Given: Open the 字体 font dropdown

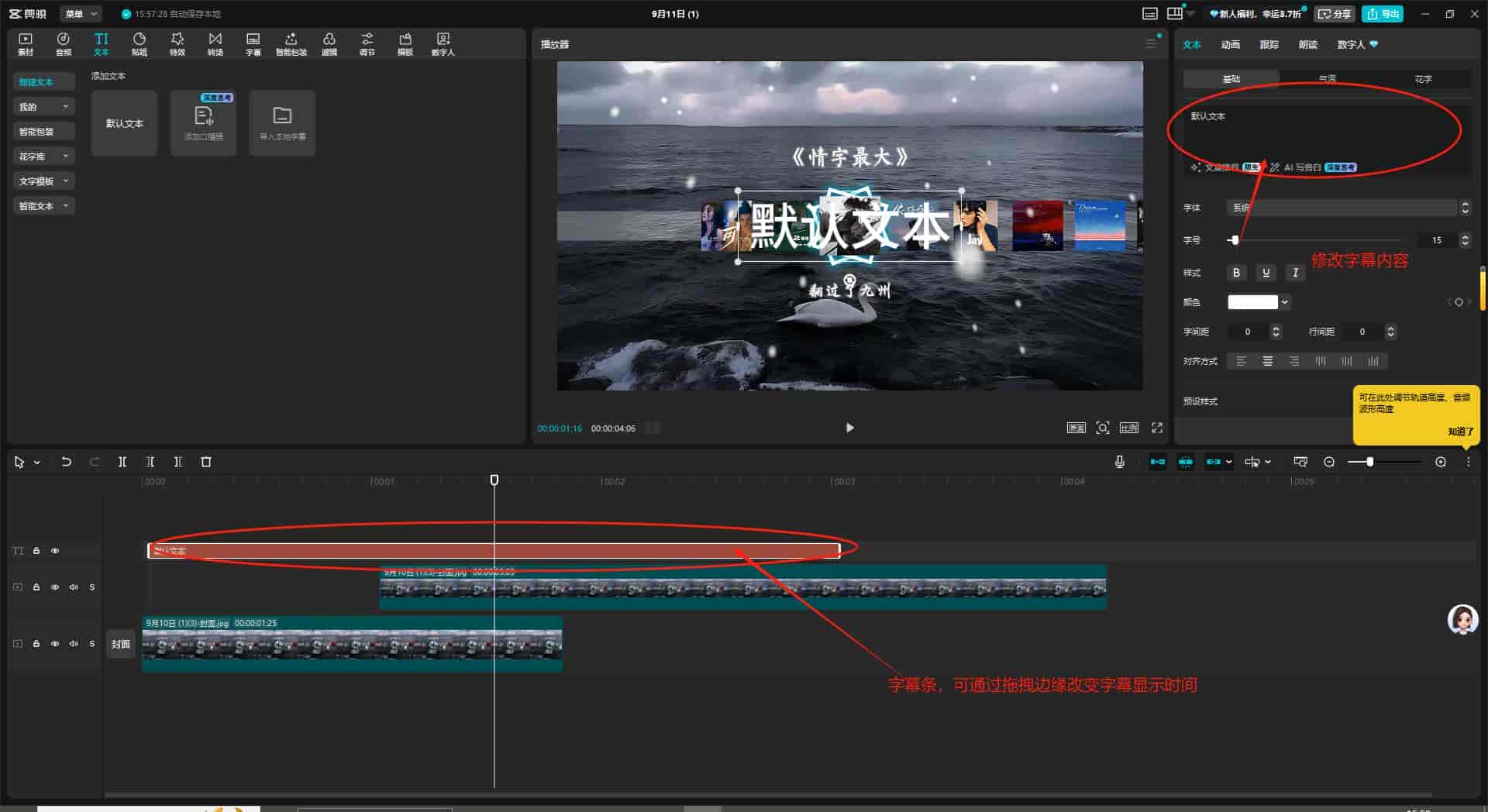Looking at the screenshot, I should coord(1348,208).
